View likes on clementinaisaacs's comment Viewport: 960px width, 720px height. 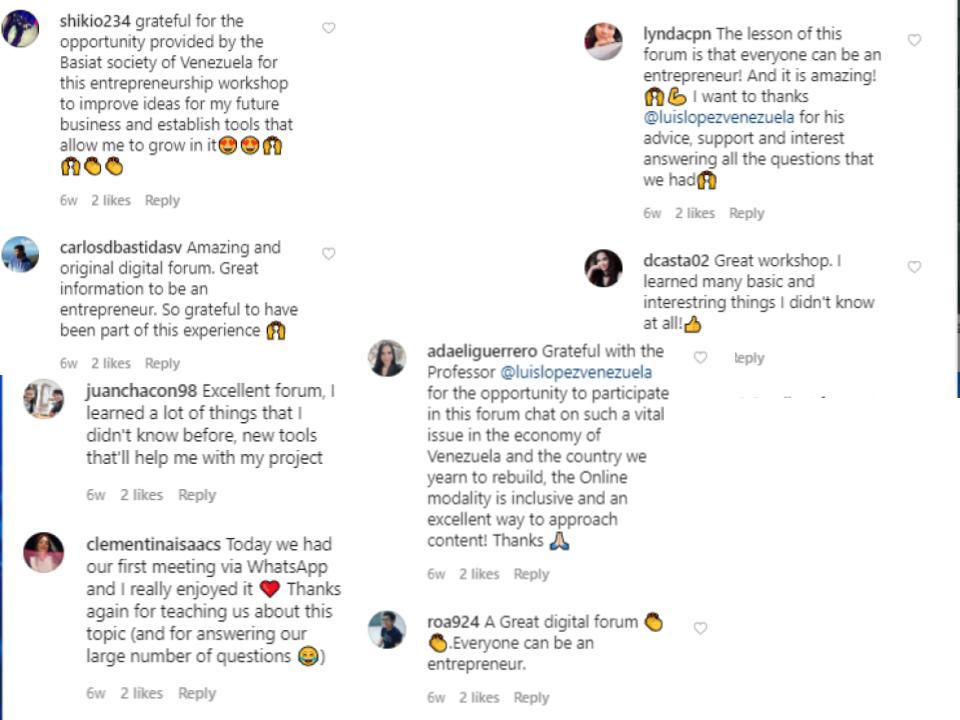141,693
